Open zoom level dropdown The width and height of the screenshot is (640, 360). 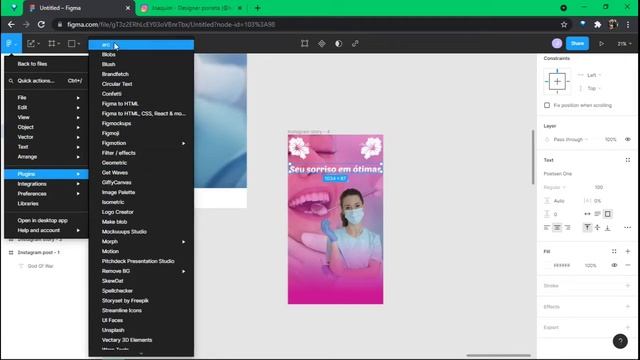point(624,44)
